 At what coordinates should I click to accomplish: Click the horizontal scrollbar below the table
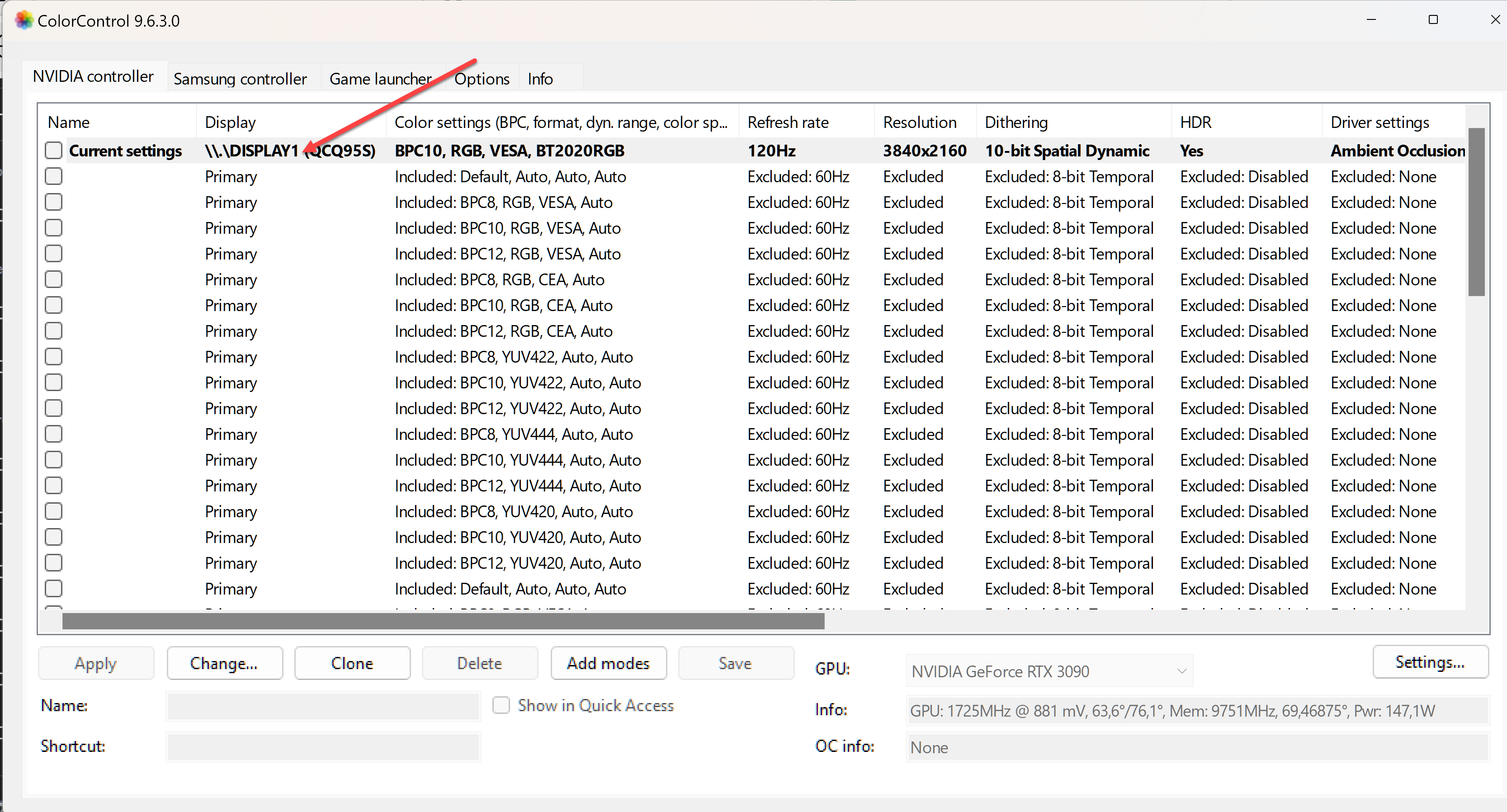tap(443, 622)
